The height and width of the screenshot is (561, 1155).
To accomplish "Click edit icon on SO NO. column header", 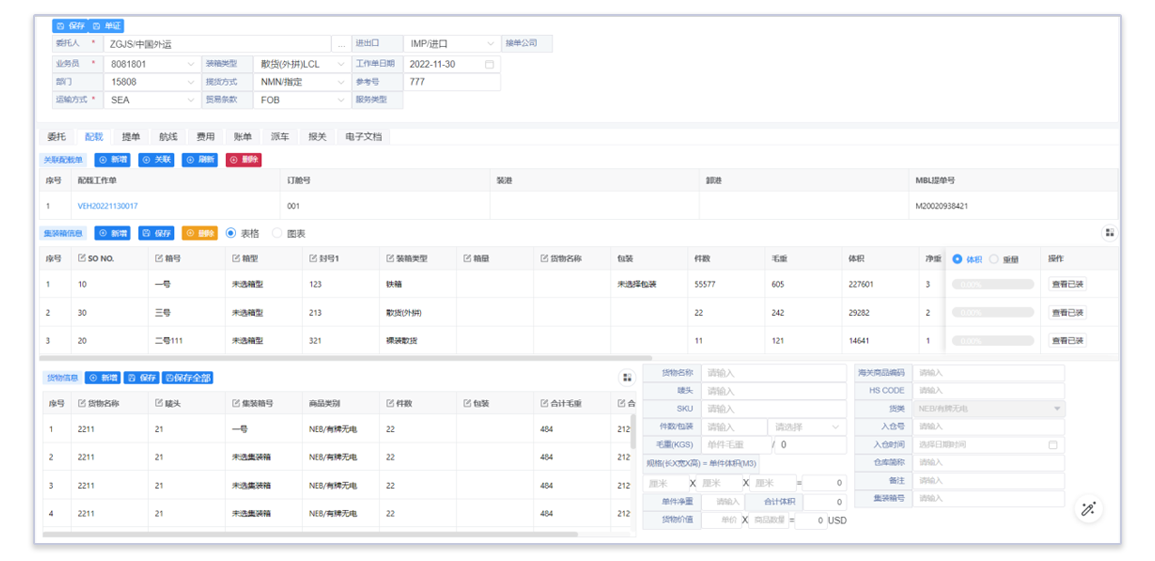I will (x=82, y=259).
